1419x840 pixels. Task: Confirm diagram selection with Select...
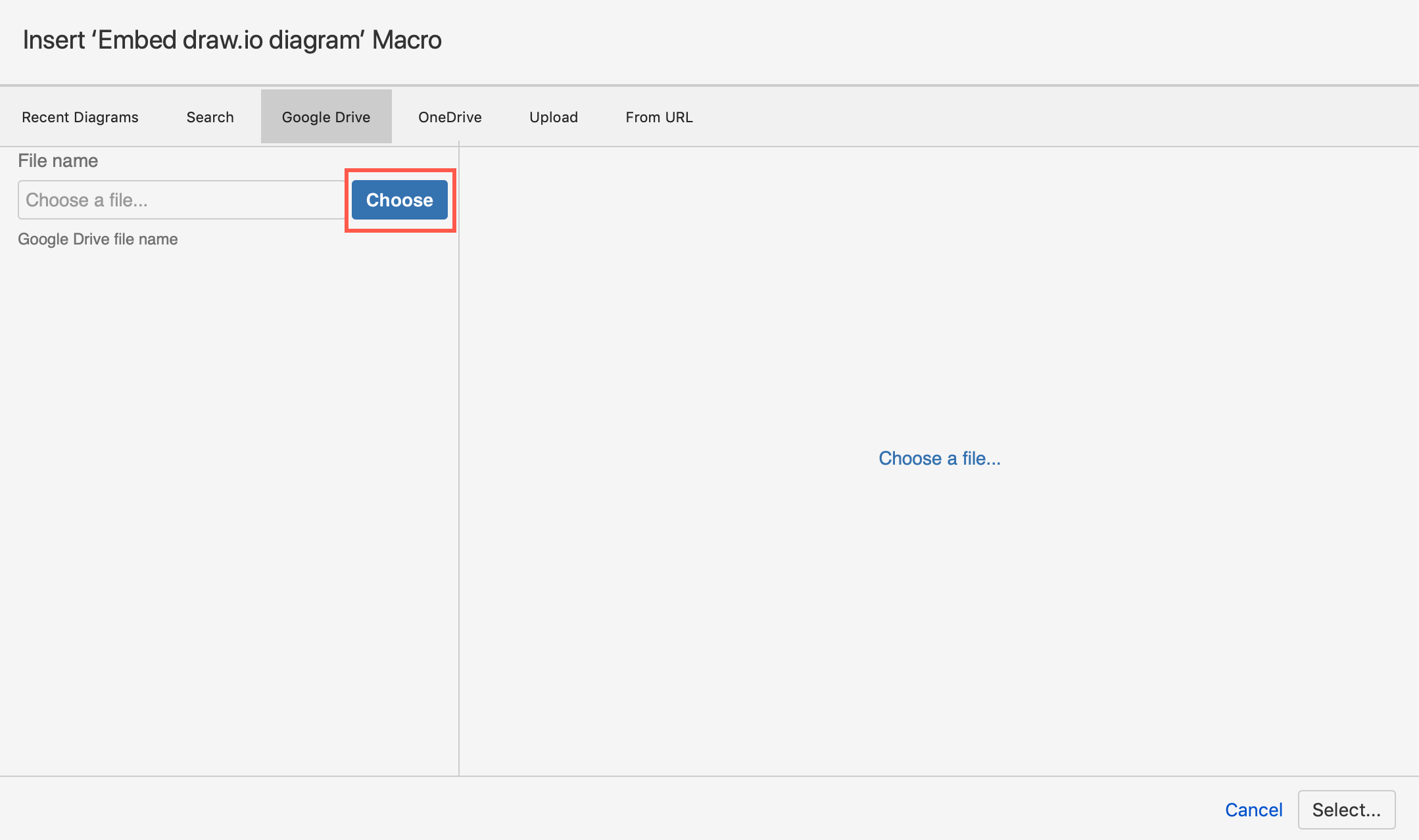[x=1346, y=810]
